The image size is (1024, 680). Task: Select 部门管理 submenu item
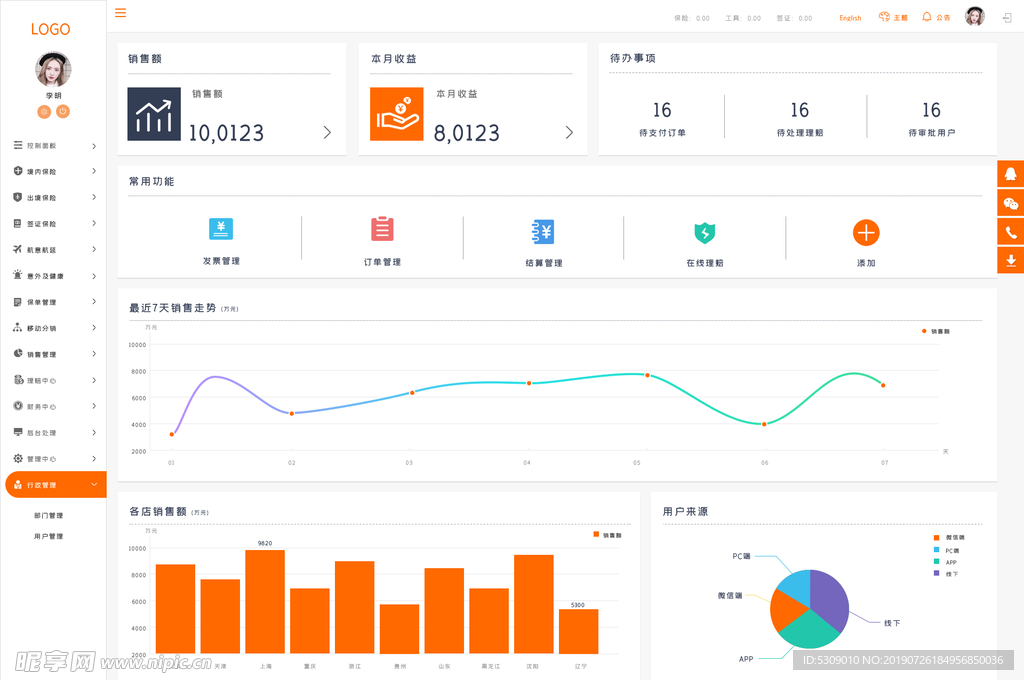(x=48, y=516)
